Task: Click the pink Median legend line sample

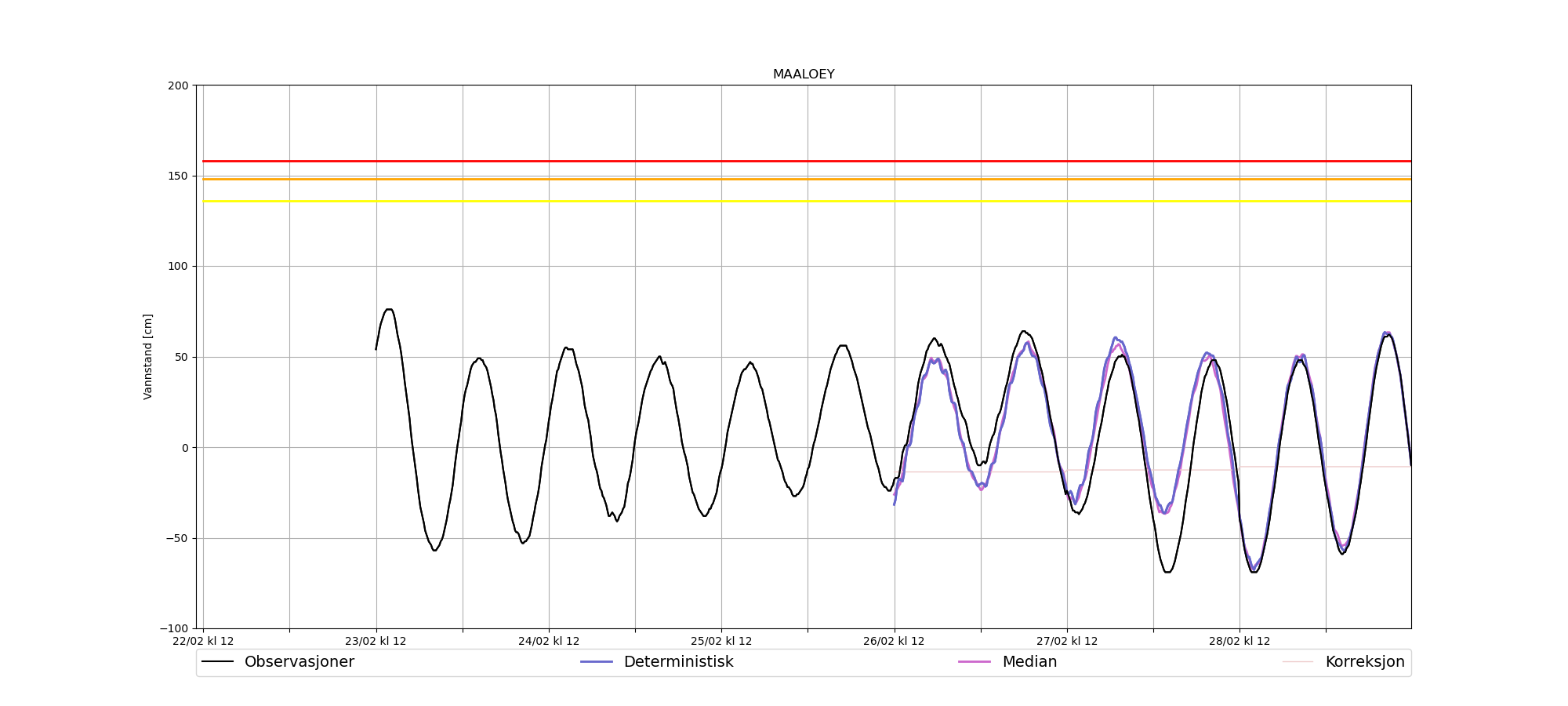Action: coord(975,662)
